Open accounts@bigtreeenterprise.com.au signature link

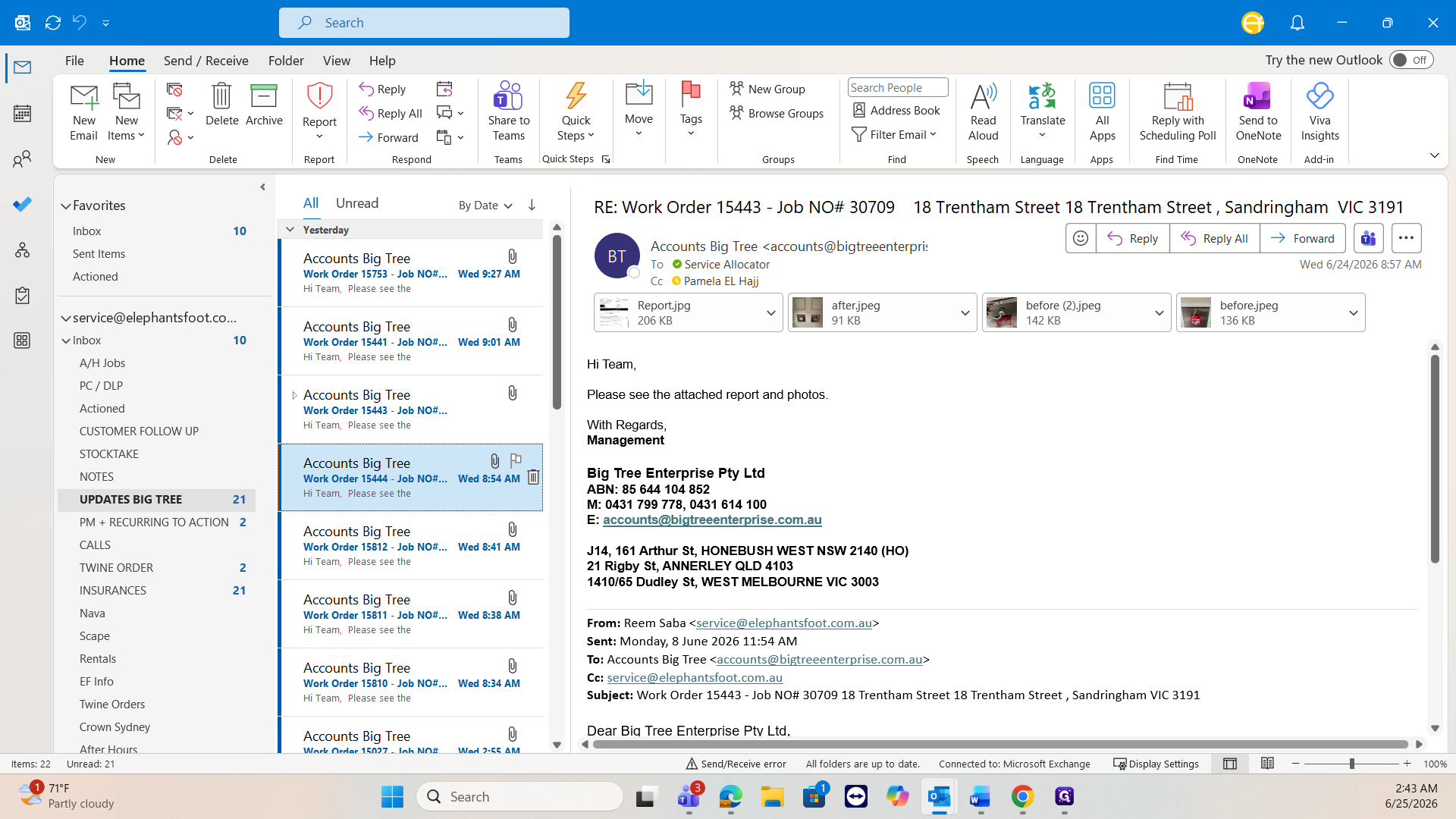712,519
